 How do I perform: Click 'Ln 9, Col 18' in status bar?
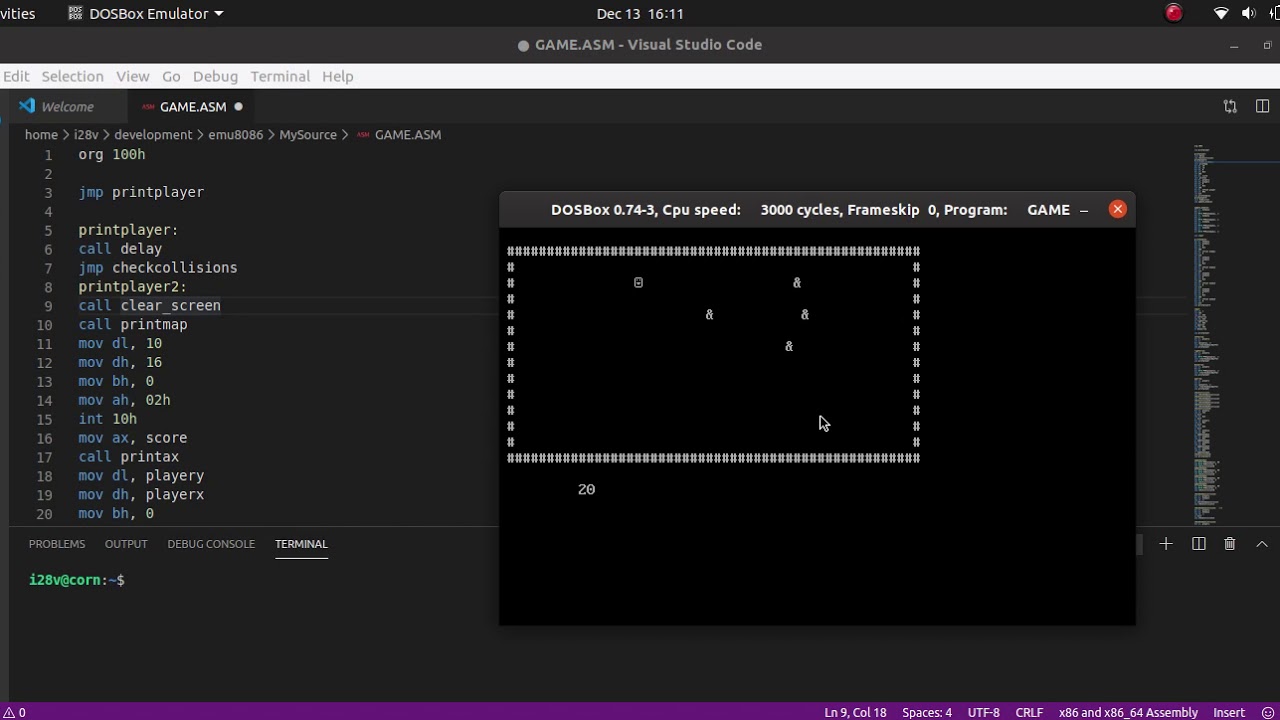[x=855, y=712]
